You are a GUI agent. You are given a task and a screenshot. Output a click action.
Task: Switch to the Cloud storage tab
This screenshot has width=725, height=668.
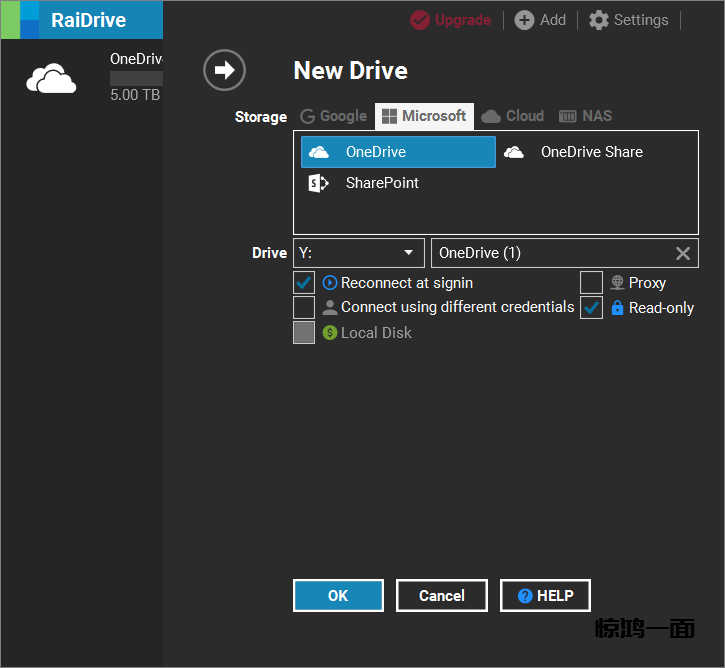[512, 116]
